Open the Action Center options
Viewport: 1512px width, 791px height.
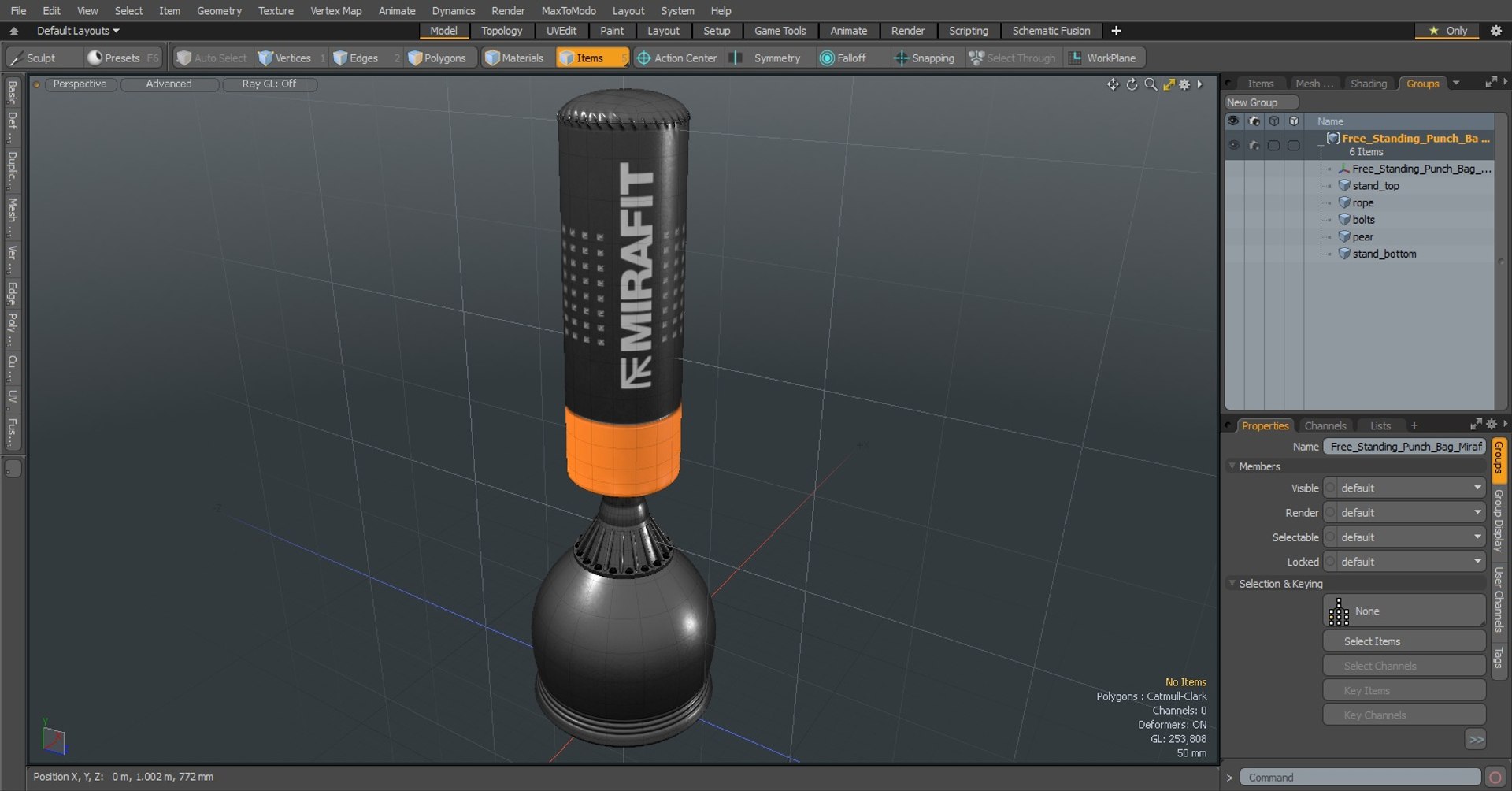click(x=677, y=58)
